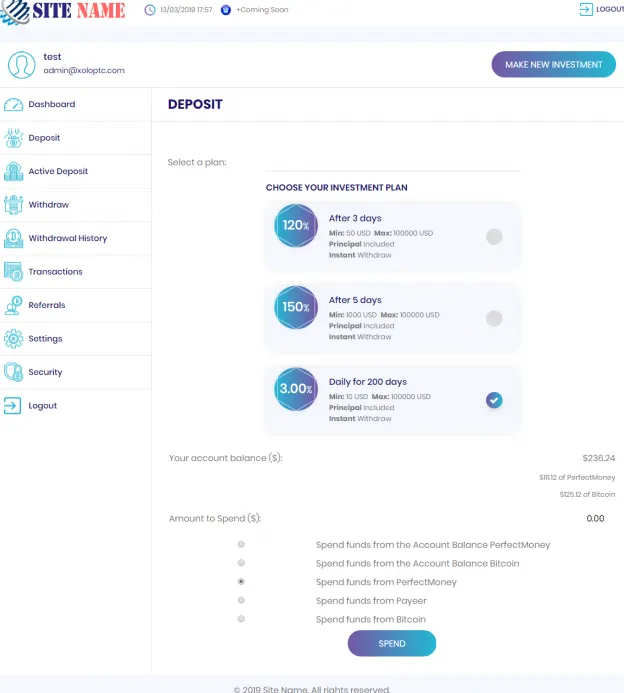Click the Withdraw sidebar icon
The height and width of the screenshot is (693, 624).
tap(13, 205)
